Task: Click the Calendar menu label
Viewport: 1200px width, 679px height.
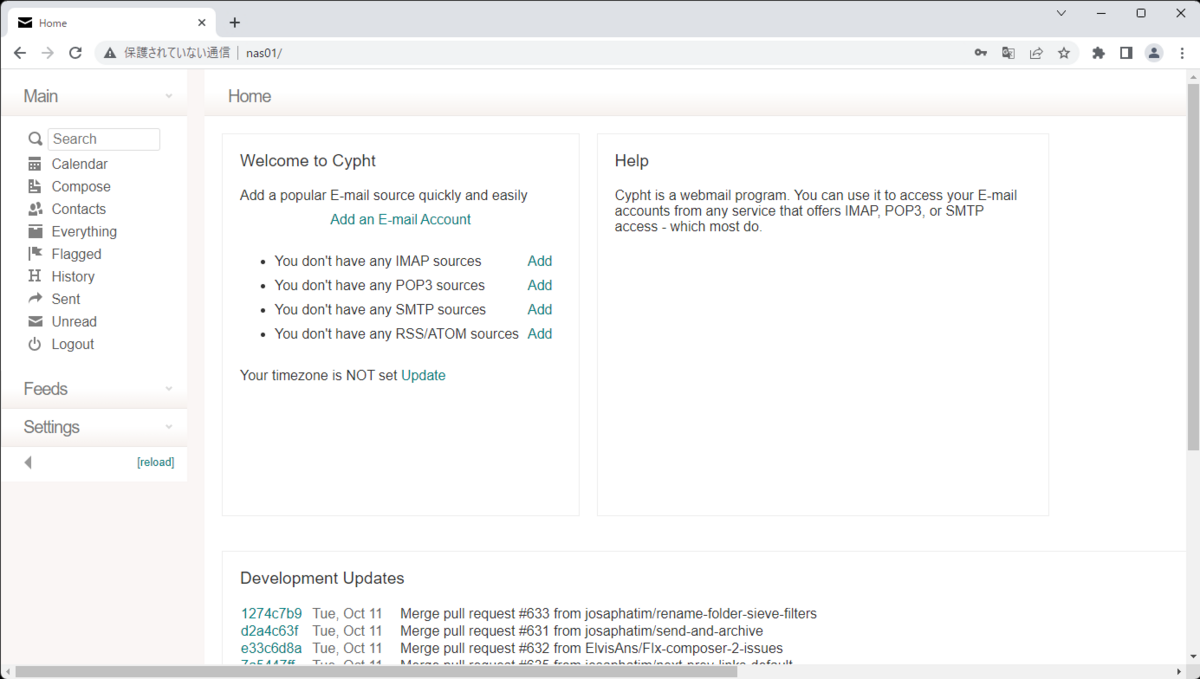Action: click(80, 164)
